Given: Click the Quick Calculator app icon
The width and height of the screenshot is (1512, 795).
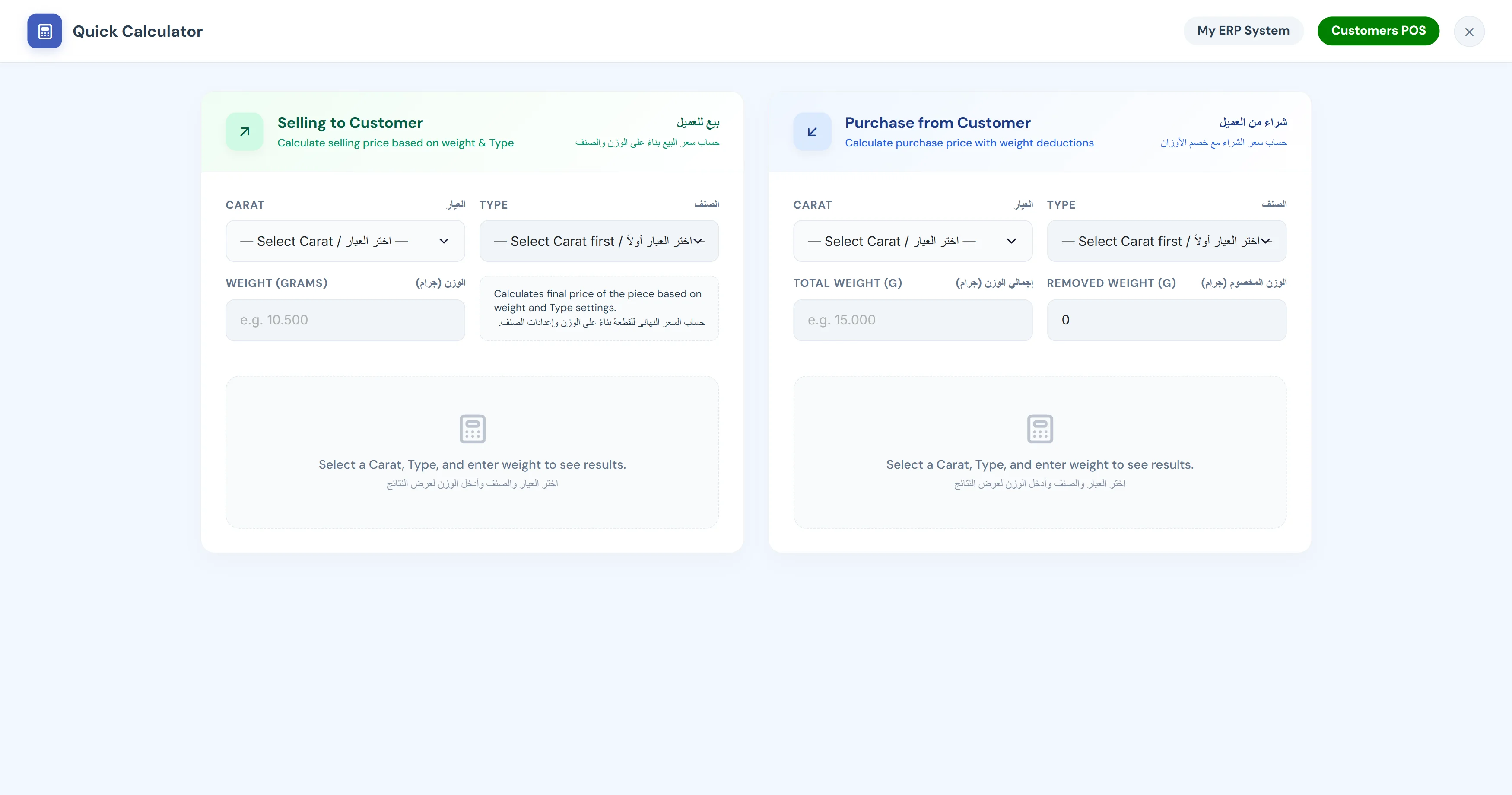Looking at the screenshot, I should [44, 31].
